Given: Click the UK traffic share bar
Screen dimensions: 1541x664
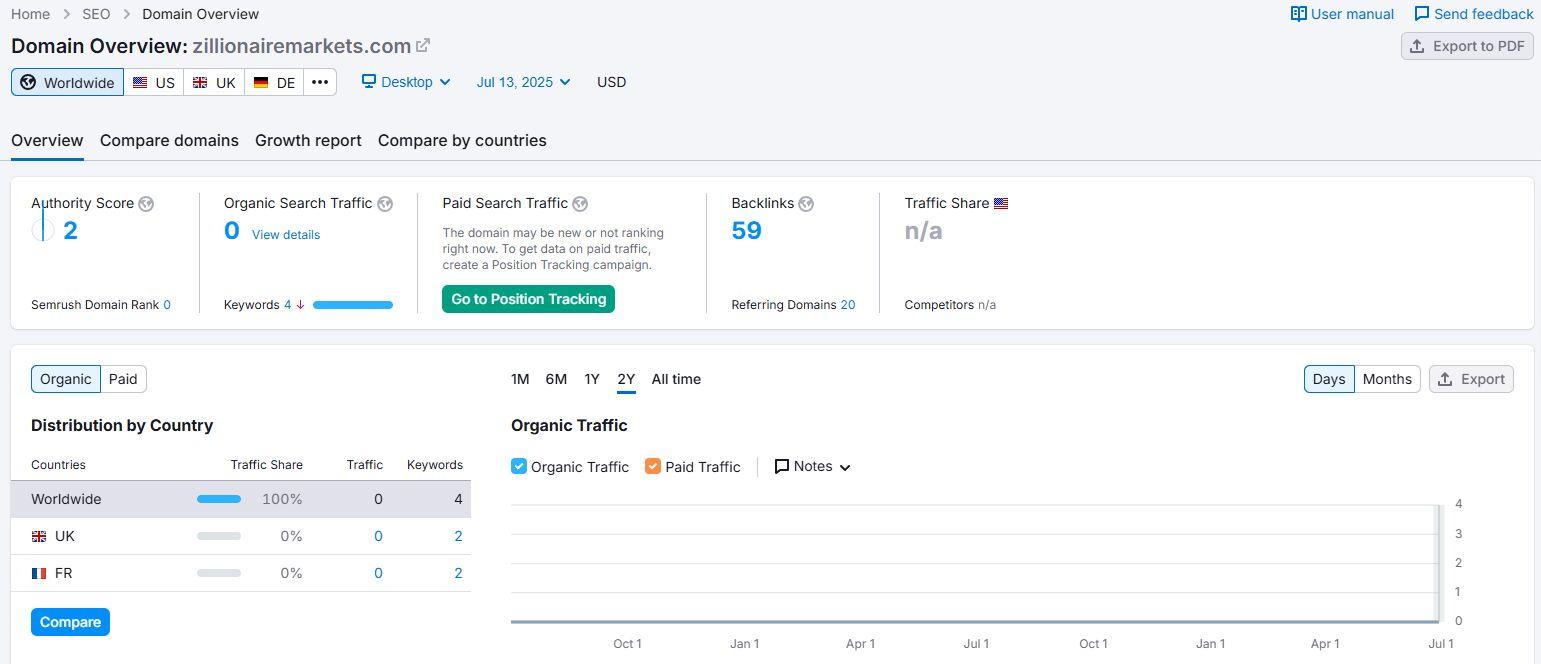Looking at the screenshot, I should pos(219,536).
